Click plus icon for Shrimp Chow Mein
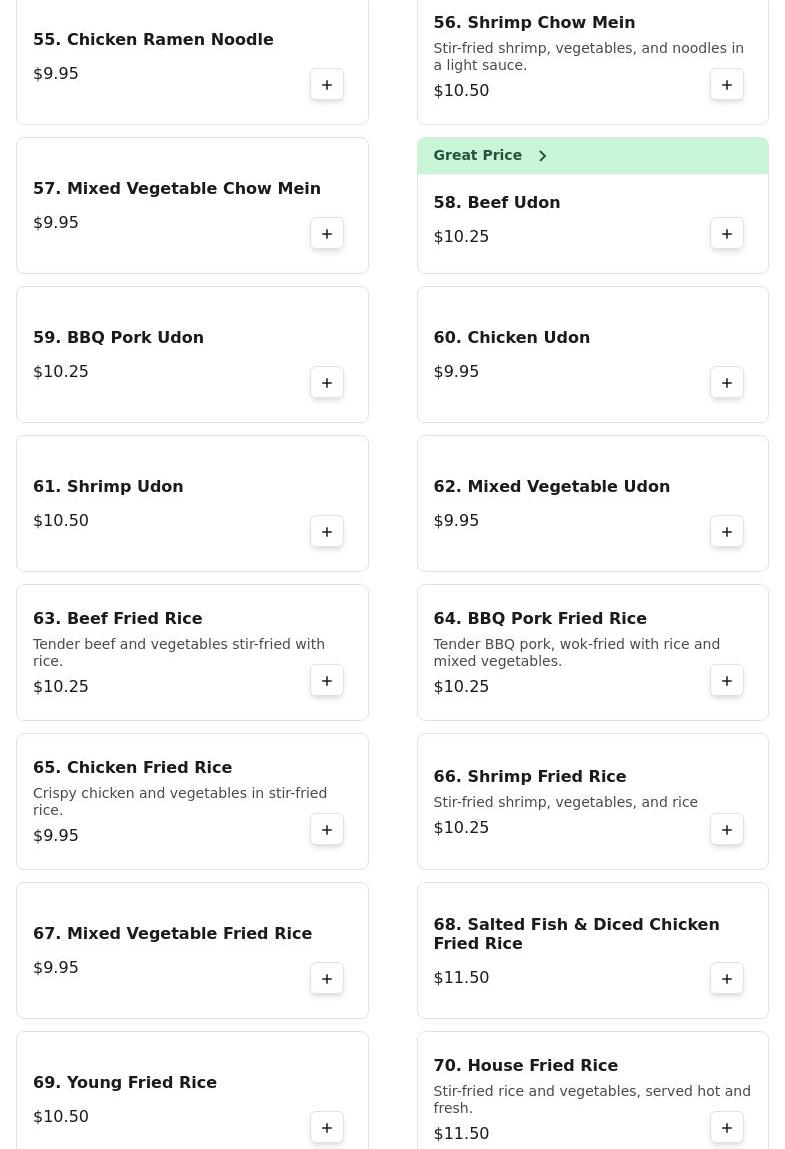 [727, 85]
